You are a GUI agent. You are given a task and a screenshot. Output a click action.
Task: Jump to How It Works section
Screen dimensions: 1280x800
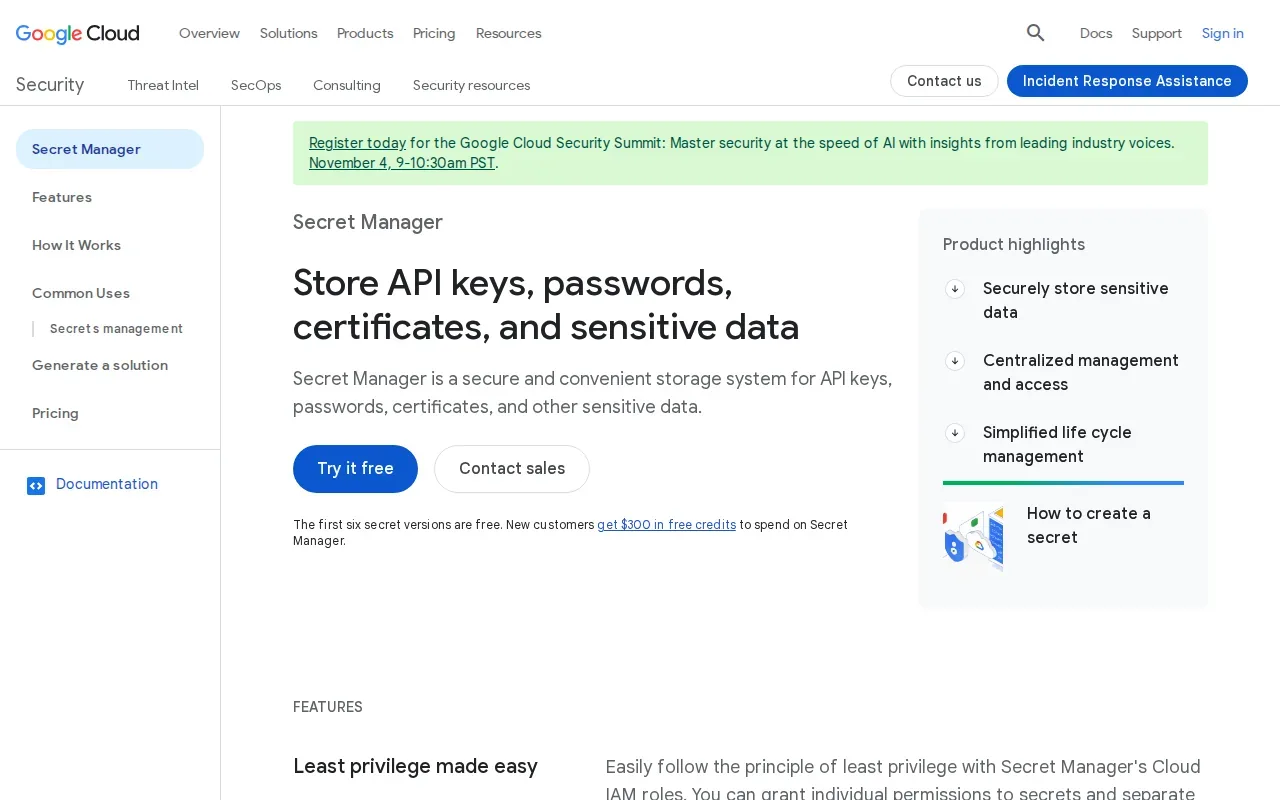76,245
